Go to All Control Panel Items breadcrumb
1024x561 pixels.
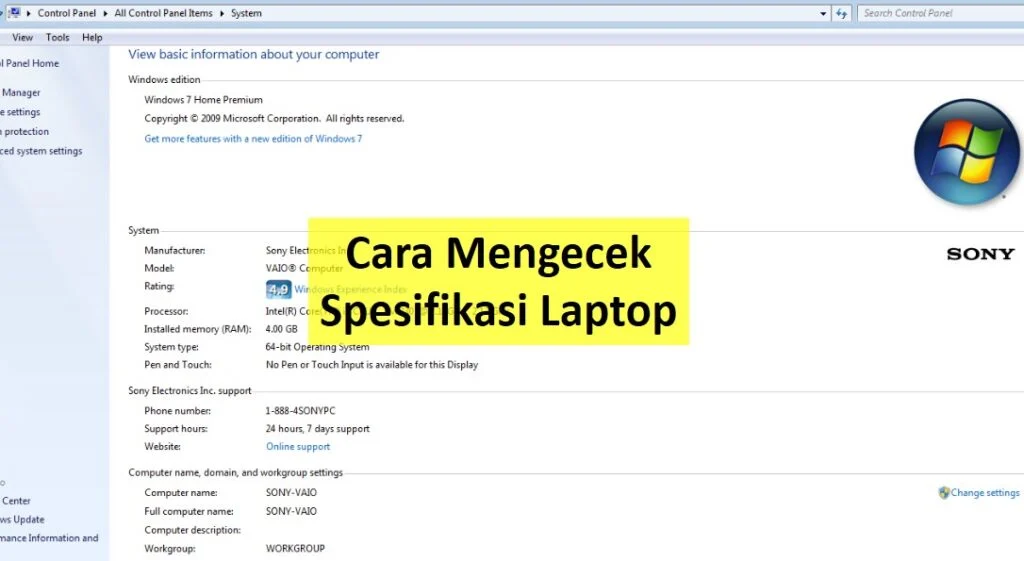pyautogui.click(x=163, y=13)
